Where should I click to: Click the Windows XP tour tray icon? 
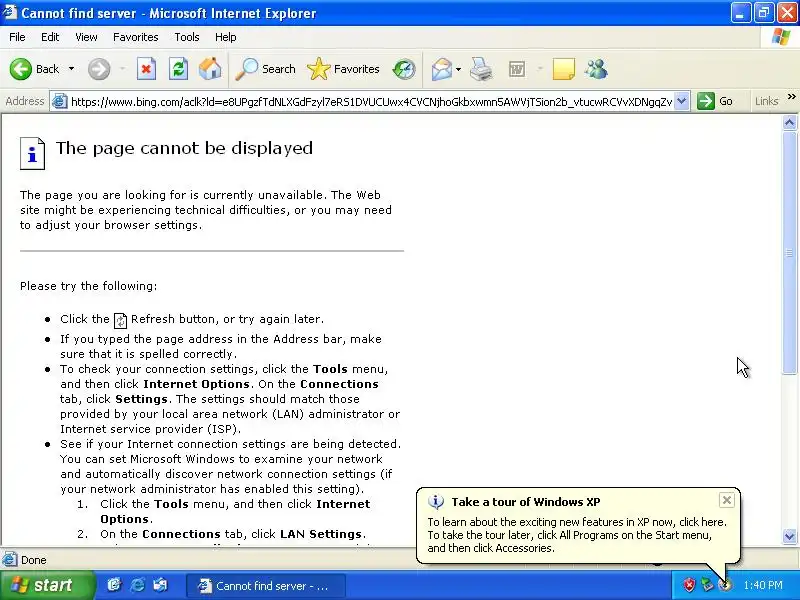click(x=724, y=585)
